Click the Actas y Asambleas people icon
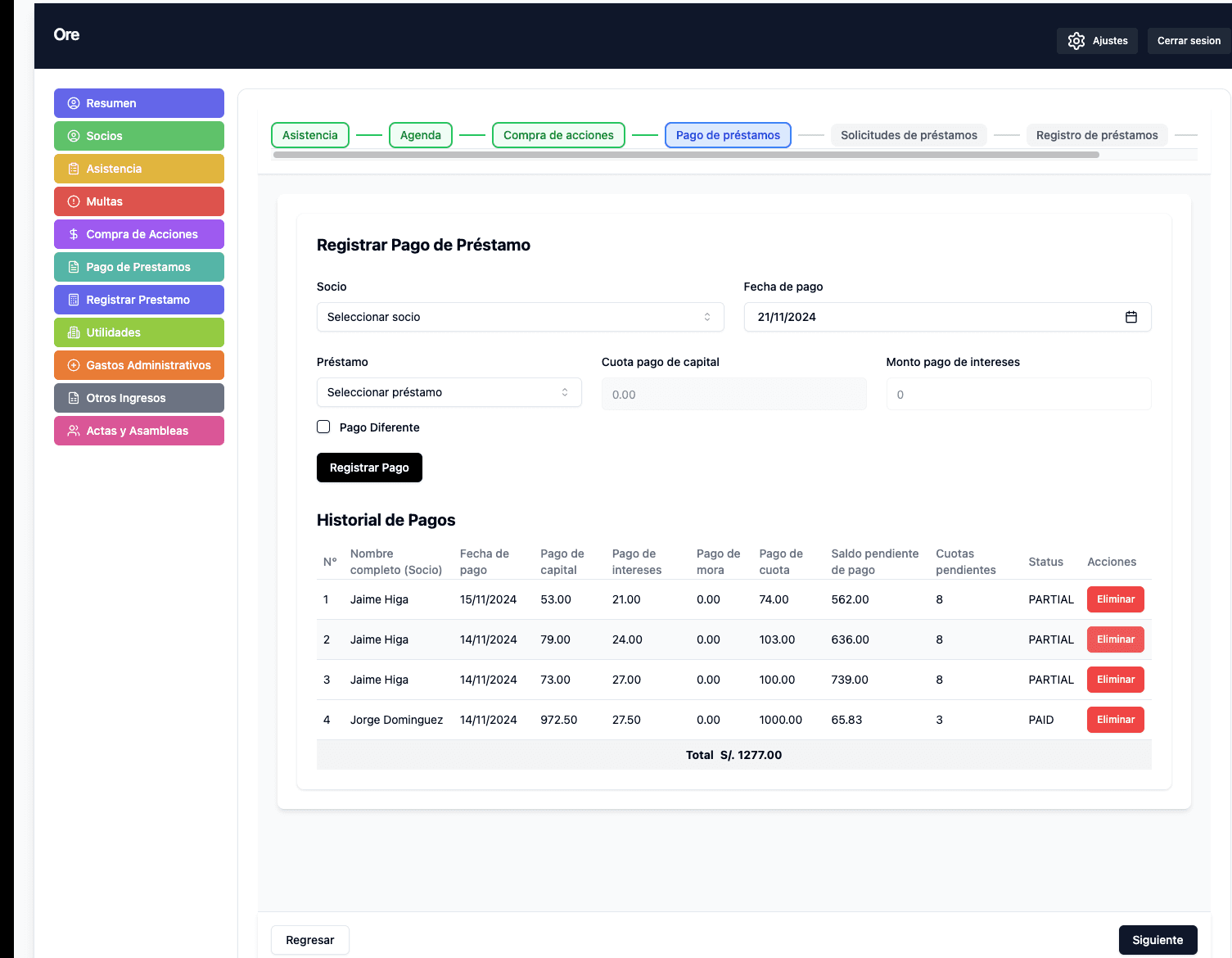 point(74,431)
